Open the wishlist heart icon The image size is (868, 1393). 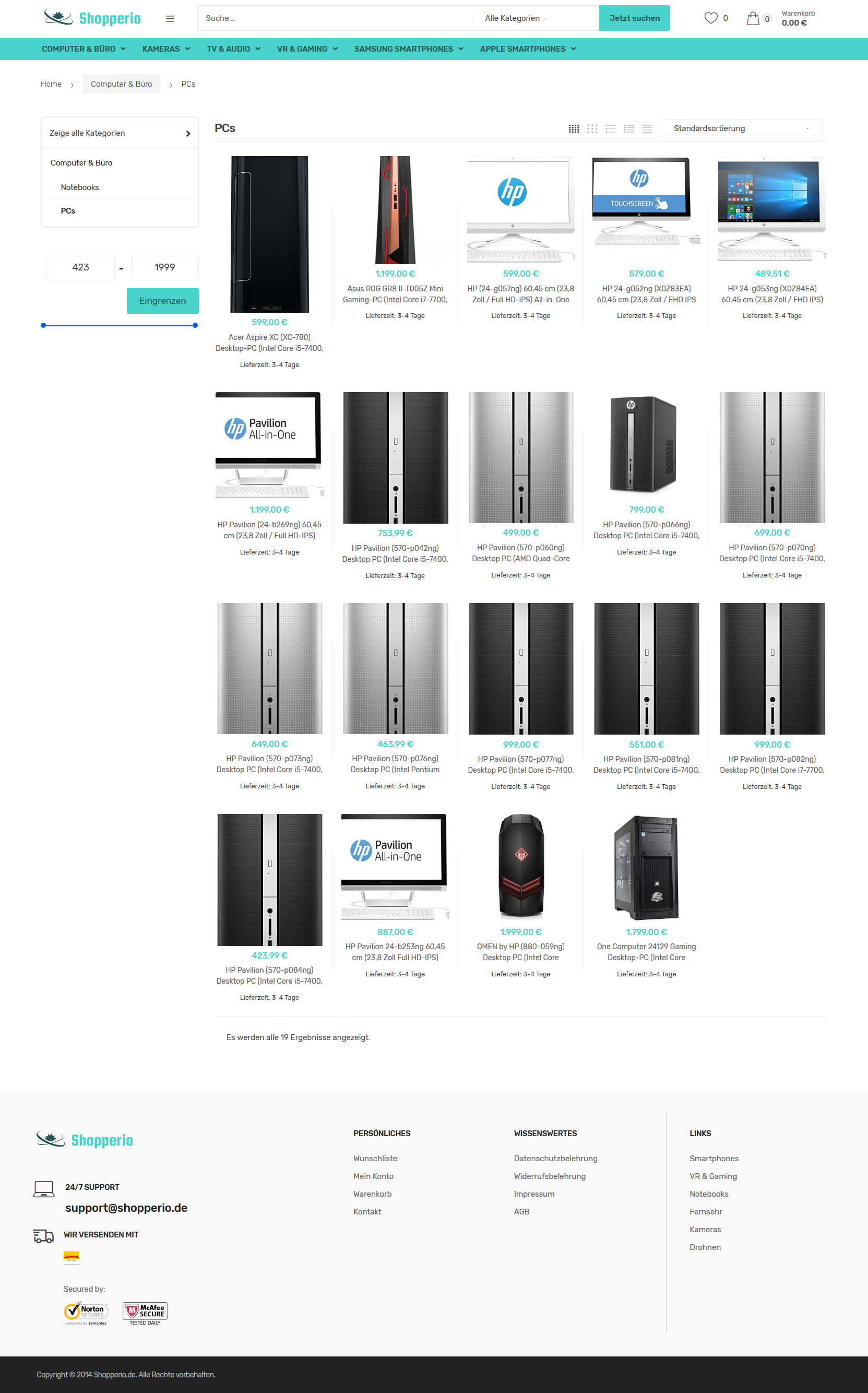point(711,18)
